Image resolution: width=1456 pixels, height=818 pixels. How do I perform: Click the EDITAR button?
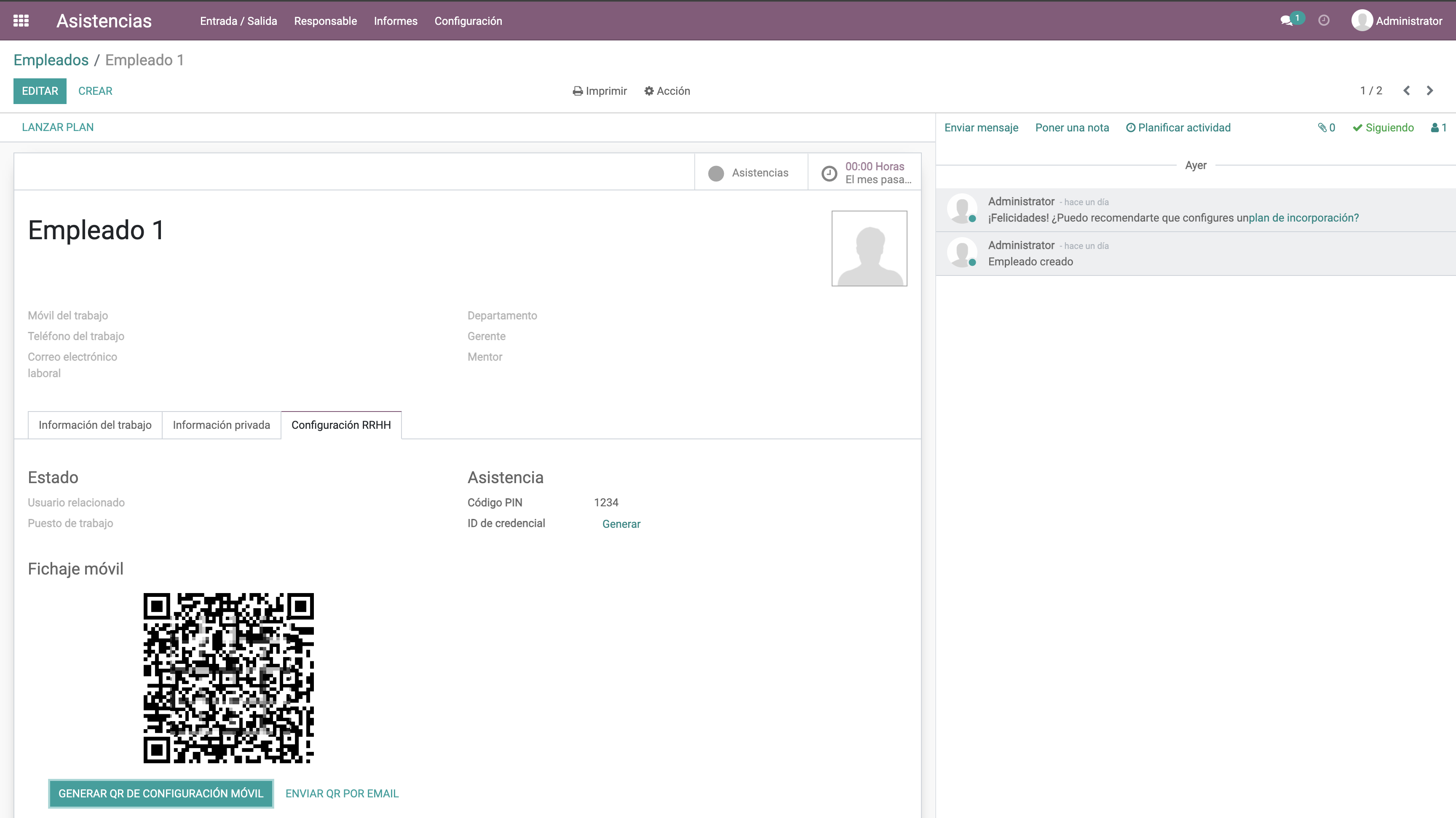click(40, 91)
